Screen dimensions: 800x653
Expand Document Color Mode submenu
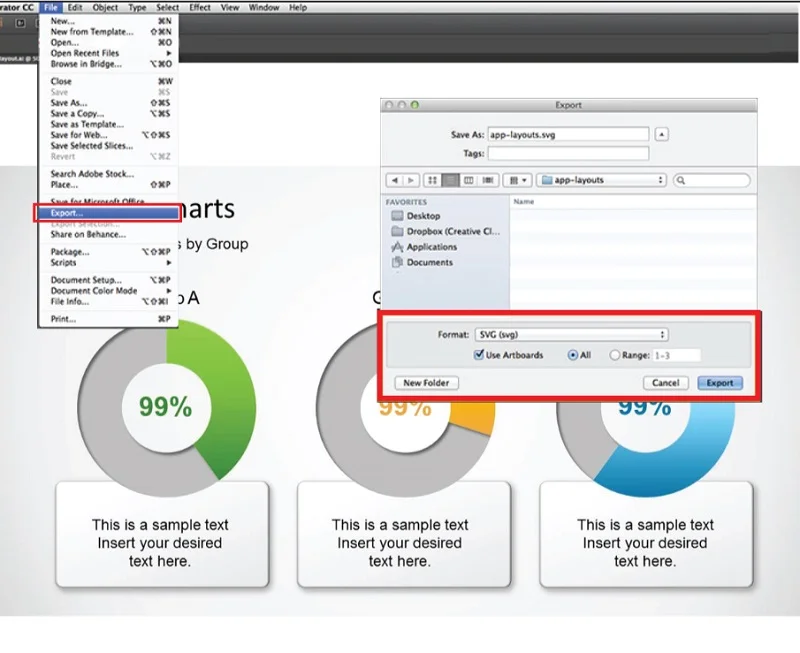click(x=108, y=290)
